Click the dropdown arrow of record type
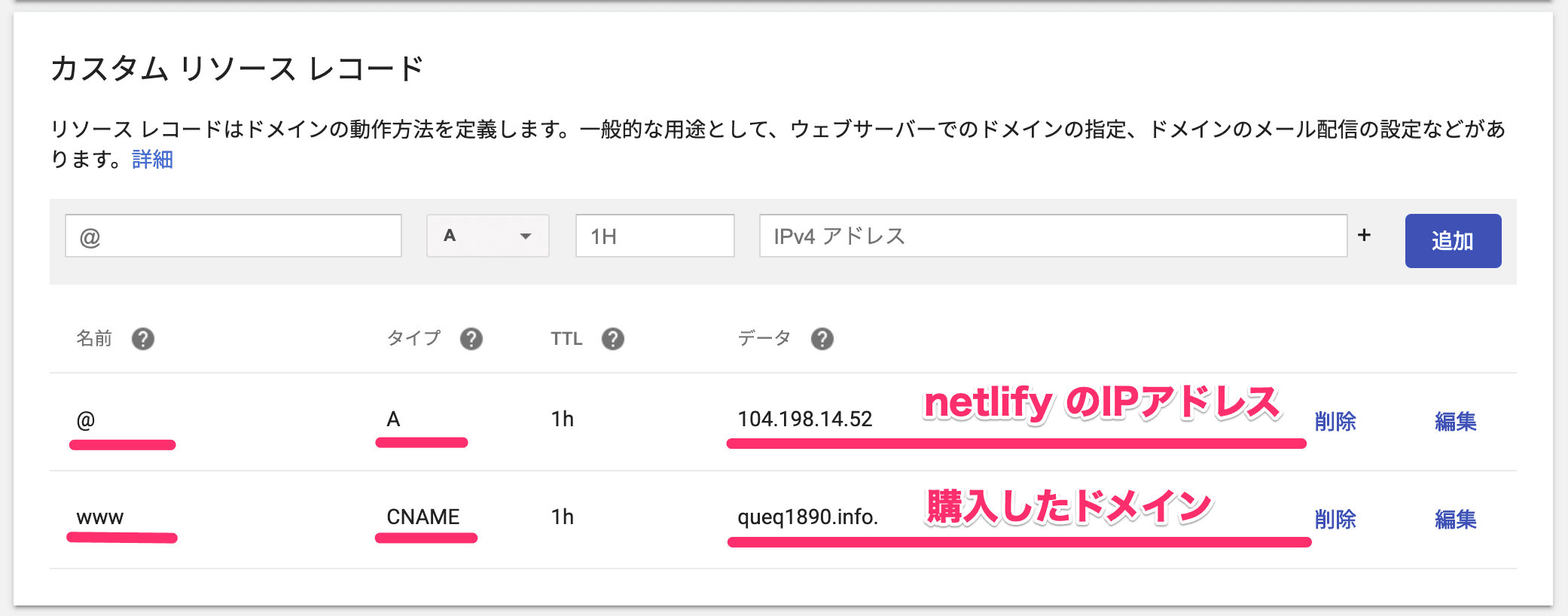The image size is (1568, 616). click(x=526, y=236)
